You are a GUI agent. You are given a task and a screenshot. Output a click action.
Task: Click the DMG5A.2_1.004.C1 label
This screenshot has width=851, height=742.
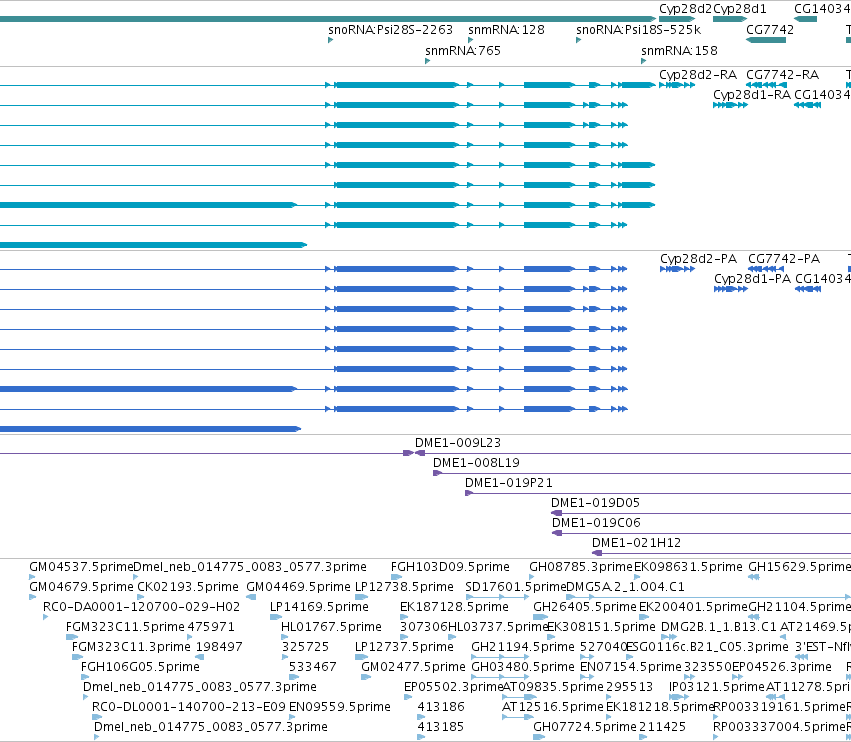click(x=625, y=587)
